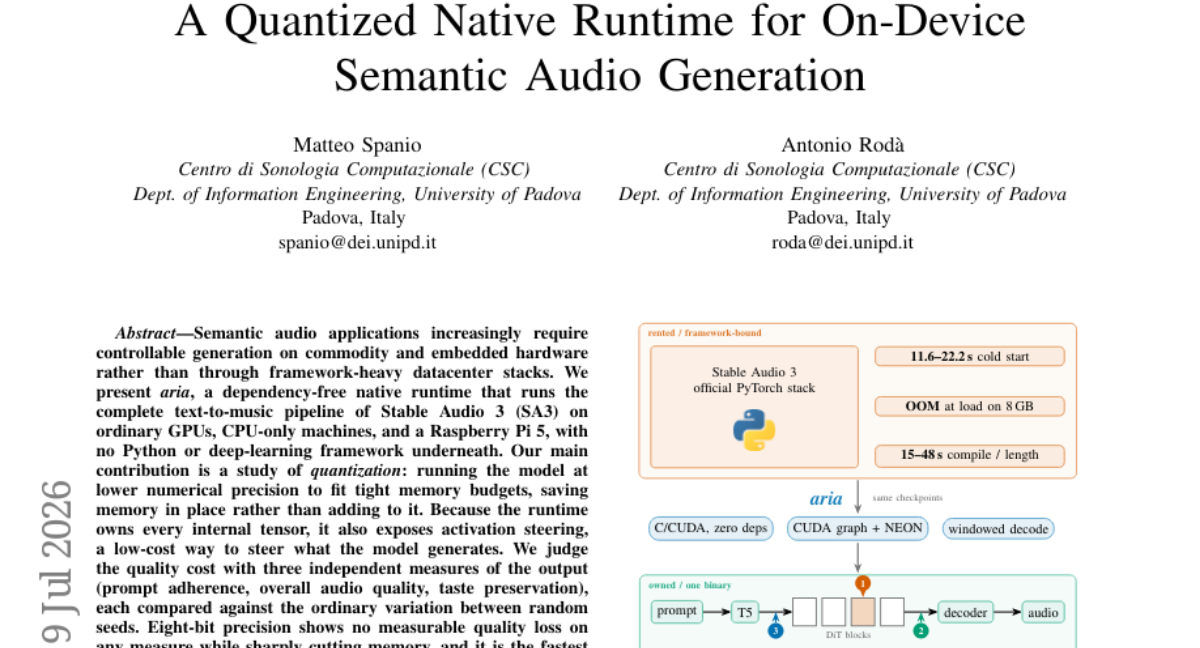Screen dimensions: 1200x648
Task: Click the decoder box in the pipeline
Action: [967, 612]
